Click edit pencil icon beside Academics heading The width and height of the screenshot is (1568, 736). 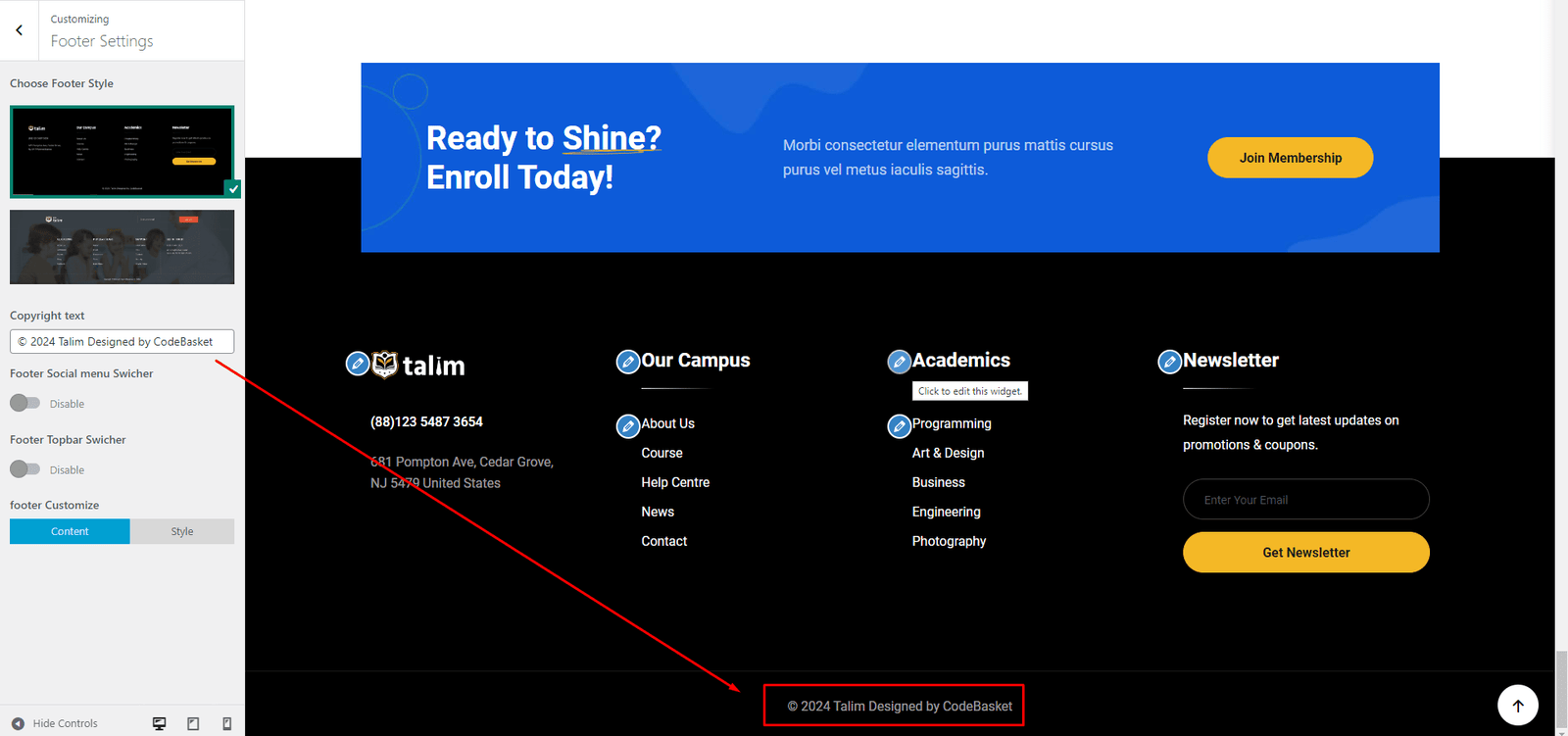tap(899, 363)
